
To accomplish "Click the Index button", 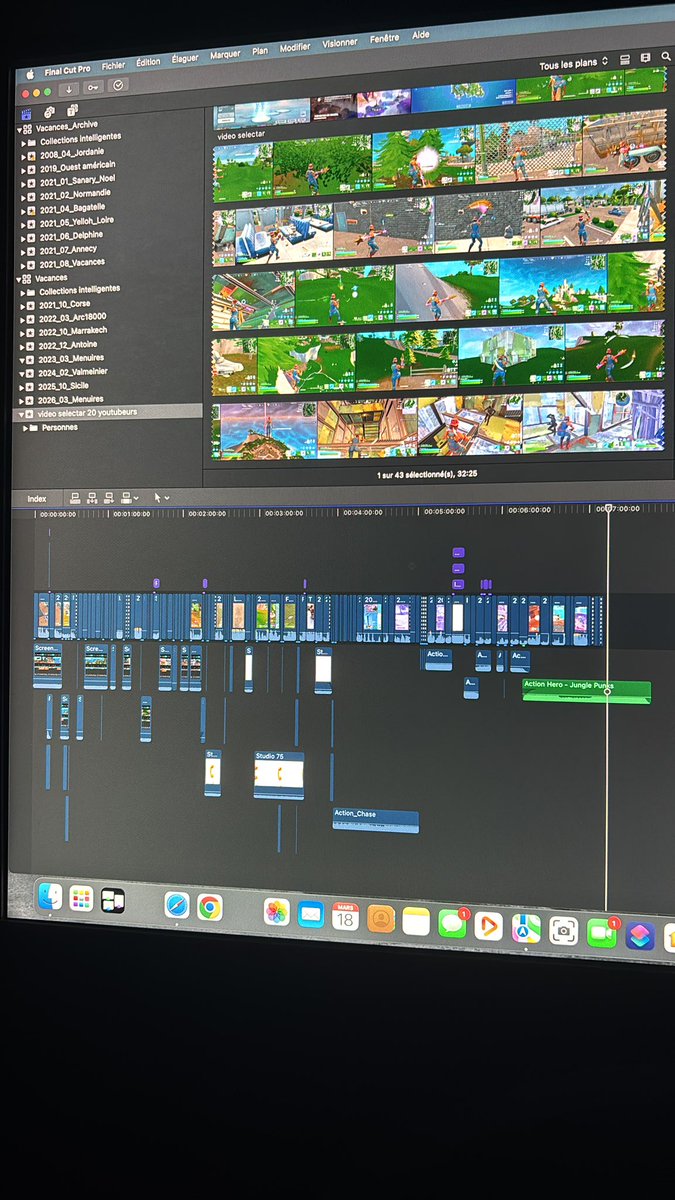I will coord(36,498).
